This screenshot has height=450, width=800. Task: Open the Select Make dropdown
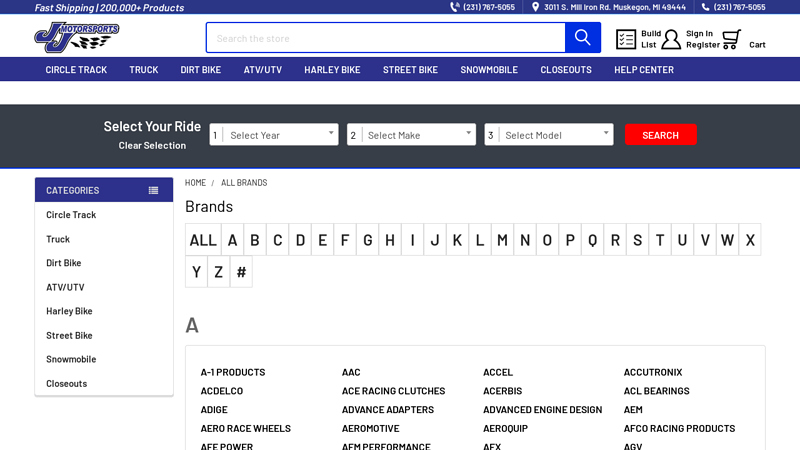coord(411,135)
